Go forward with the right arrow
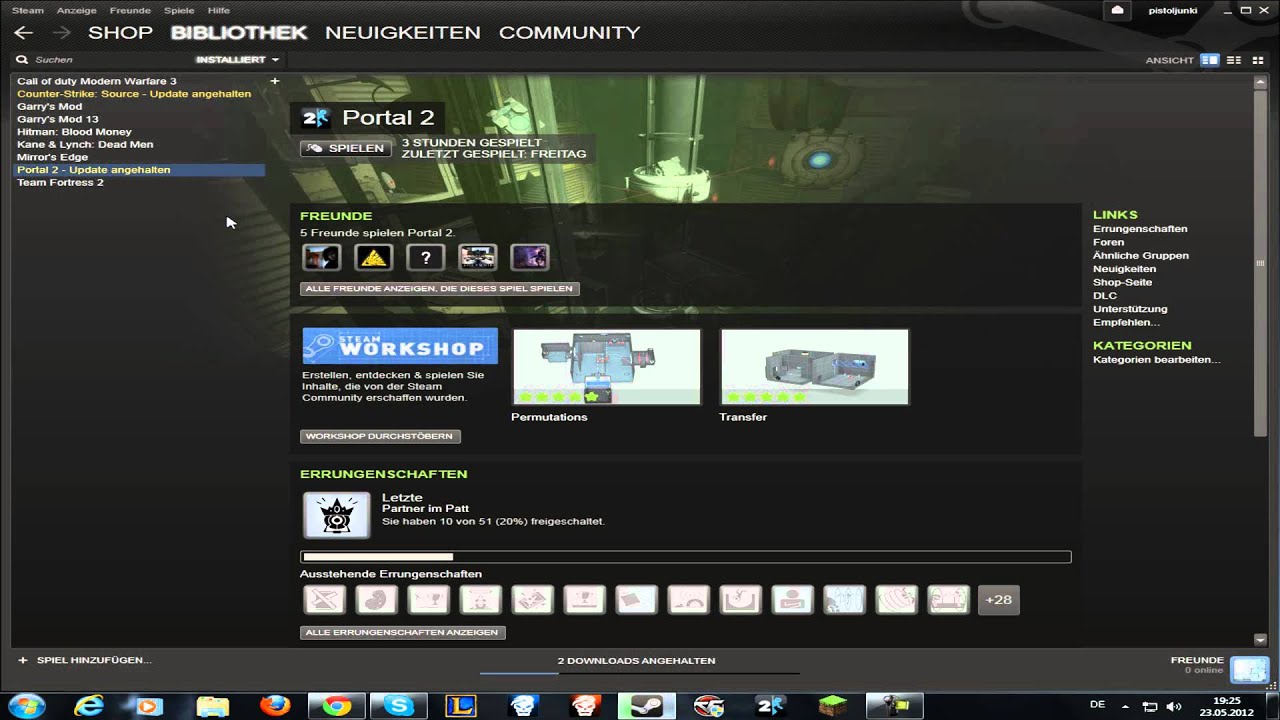The image size is (1280, 720). point(62,33)
